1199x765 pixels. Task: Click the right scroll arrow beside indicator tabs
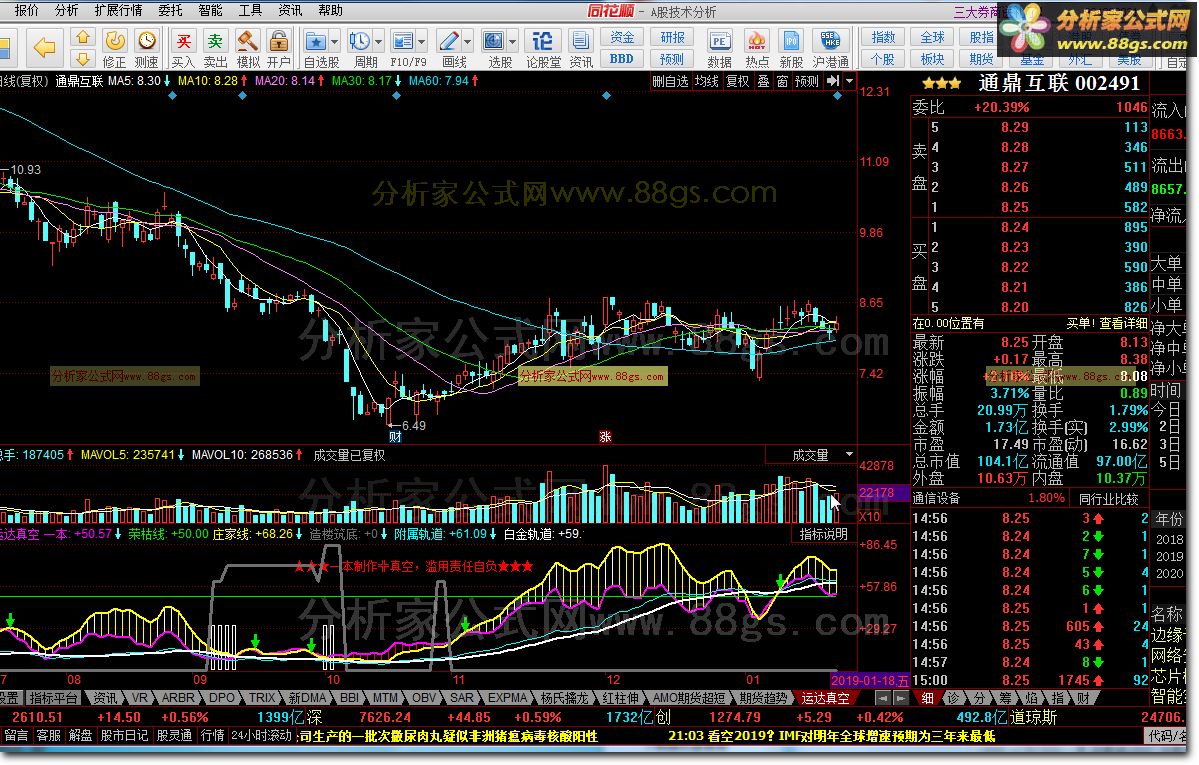tap(901, 698)
